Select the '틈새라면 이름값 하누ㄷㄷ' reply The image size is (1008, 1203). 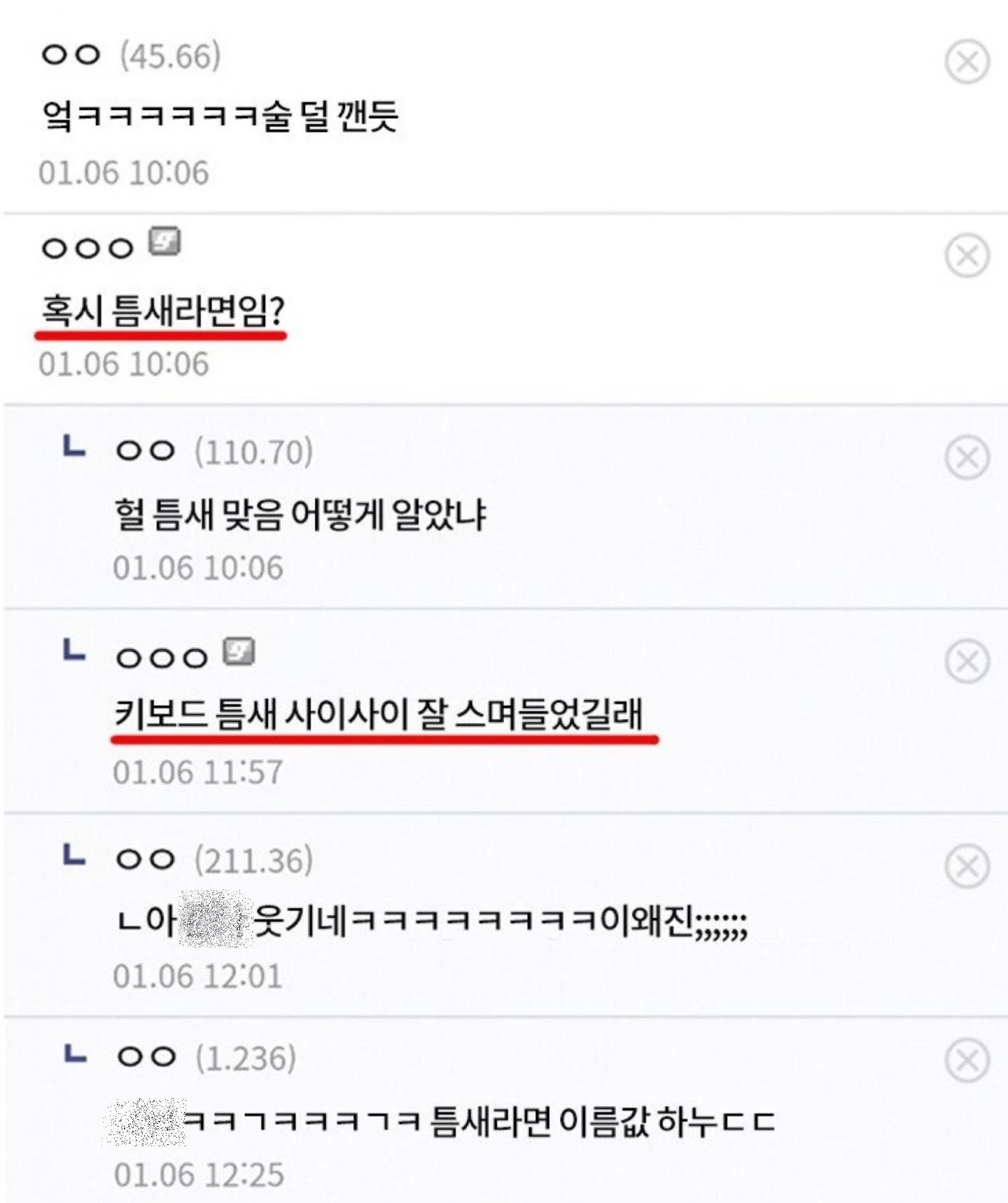[603, 1121]
